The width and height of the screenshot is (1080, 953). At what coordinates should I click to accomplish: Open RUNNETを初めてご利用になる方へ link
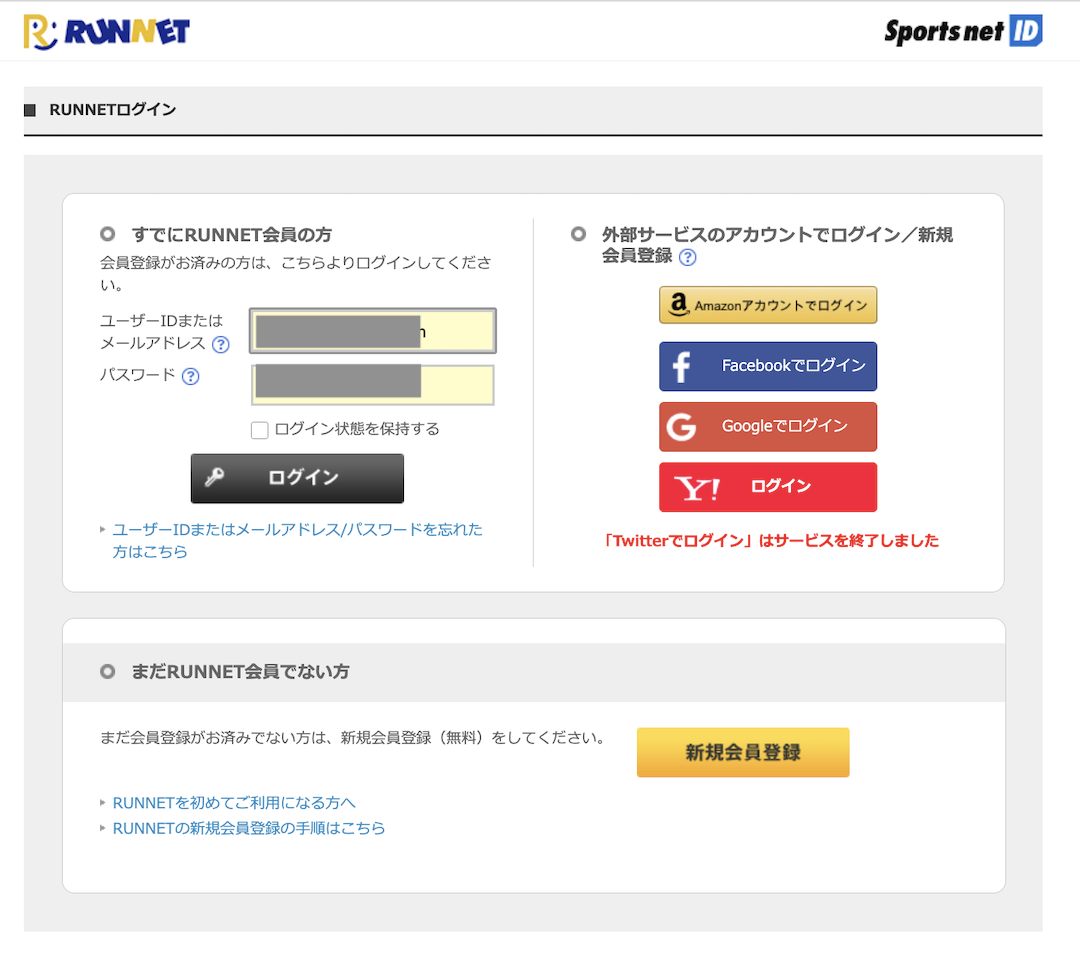click(x=234, y=803)
